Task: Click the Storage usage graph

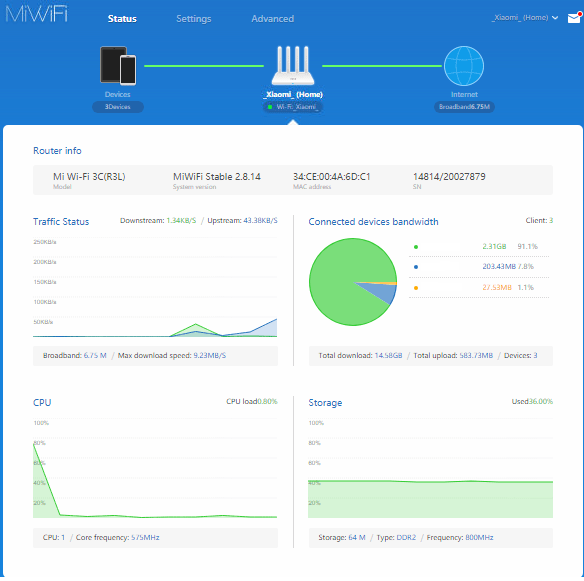Action: [431, 468]
